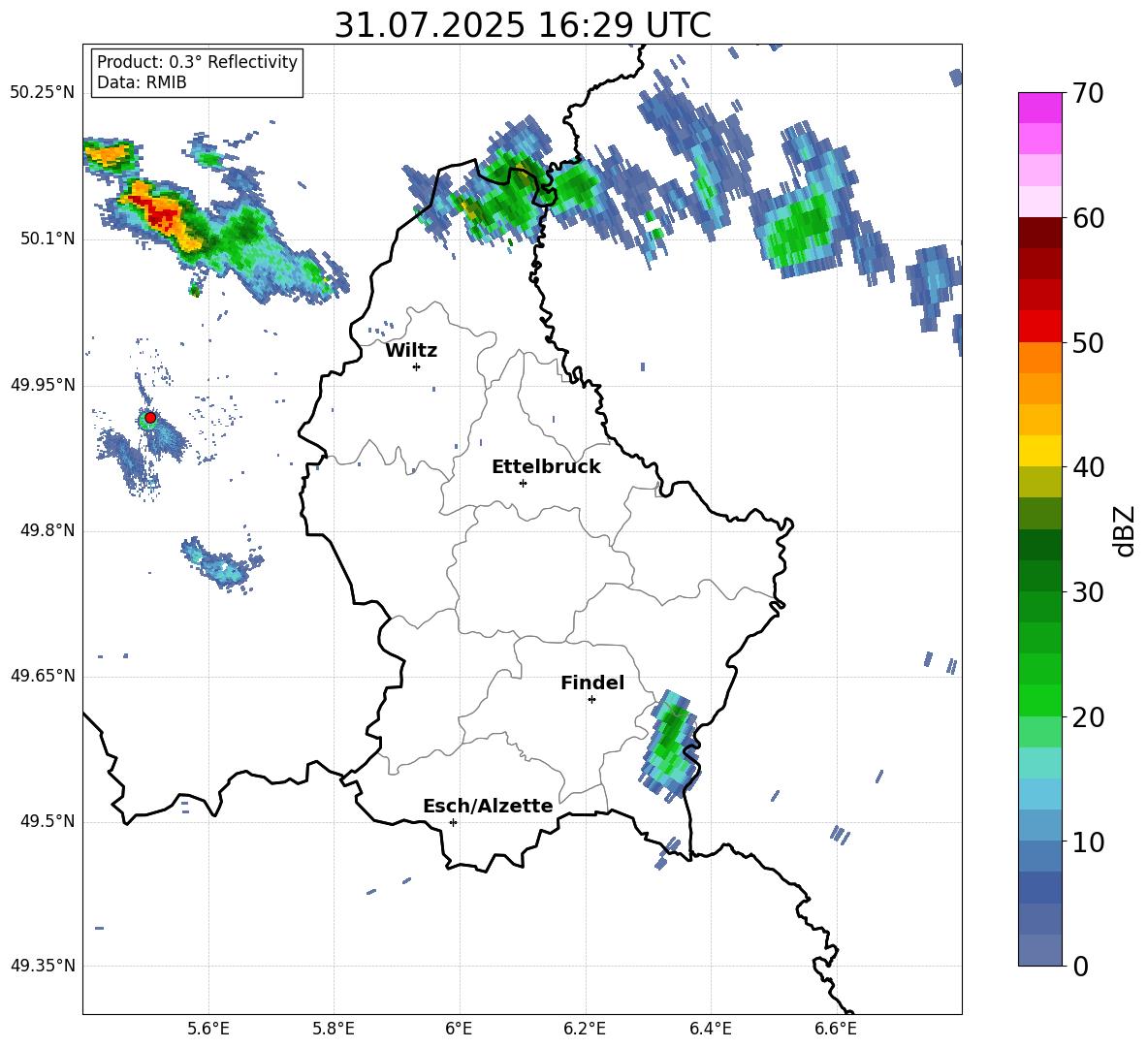Click the Wiltz city label

411,351
